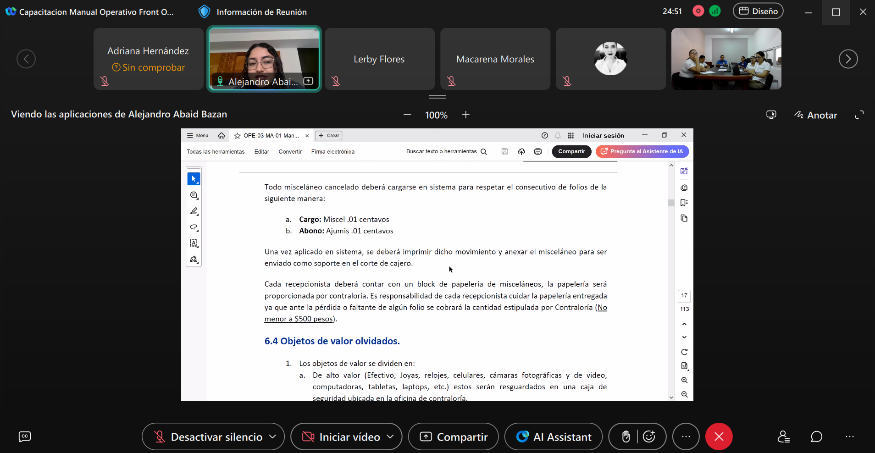Open the Diseño layout menu
Screen dimensions: 875x453
click(x=758, y=11)
